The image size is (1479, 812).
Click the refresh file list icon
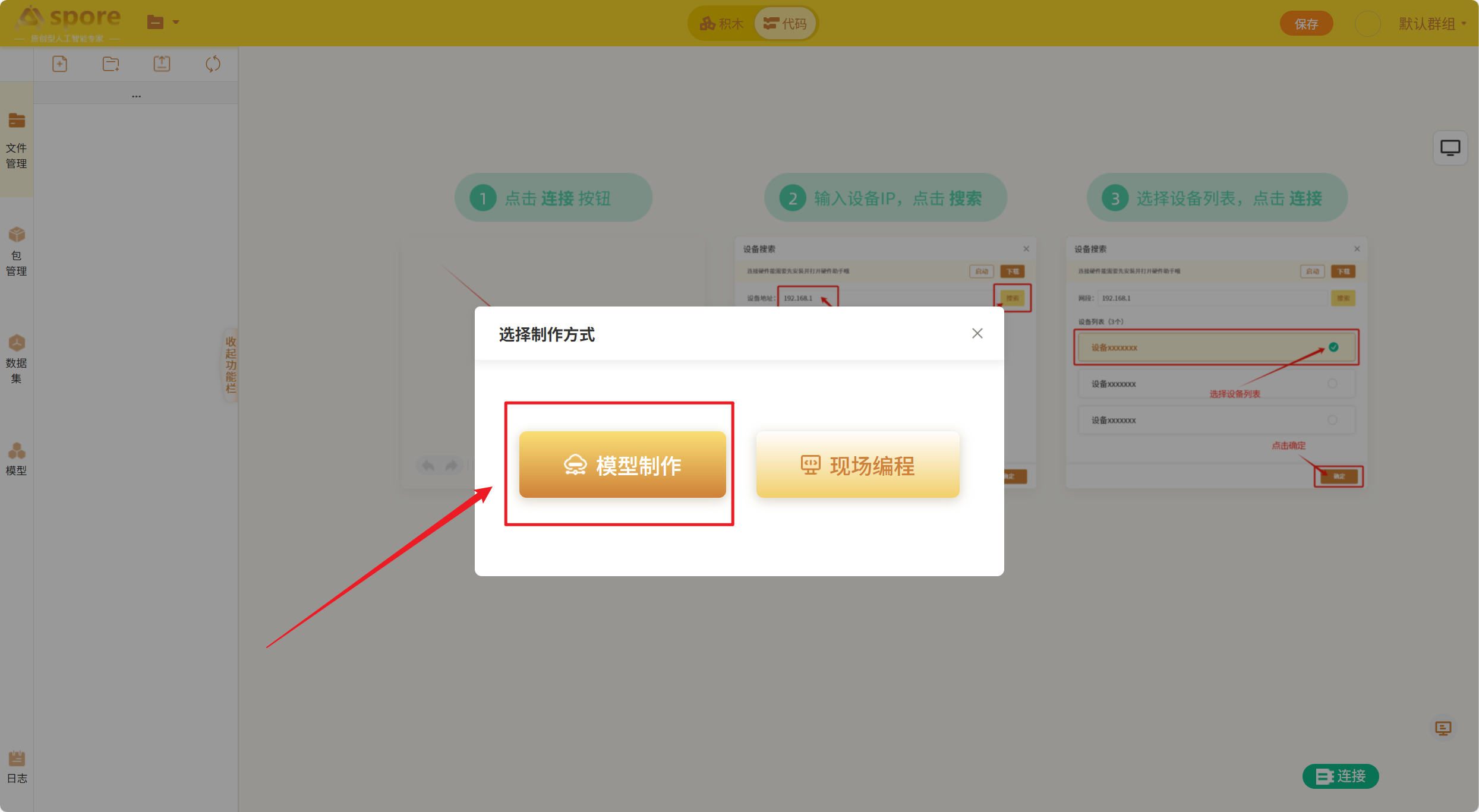point(213,64)
